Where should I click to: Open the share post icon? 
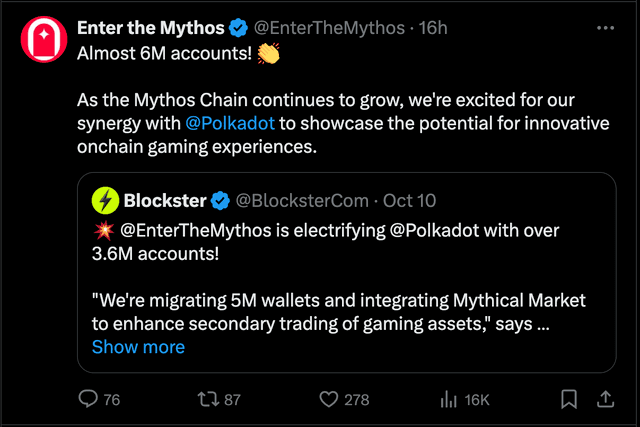605,399
